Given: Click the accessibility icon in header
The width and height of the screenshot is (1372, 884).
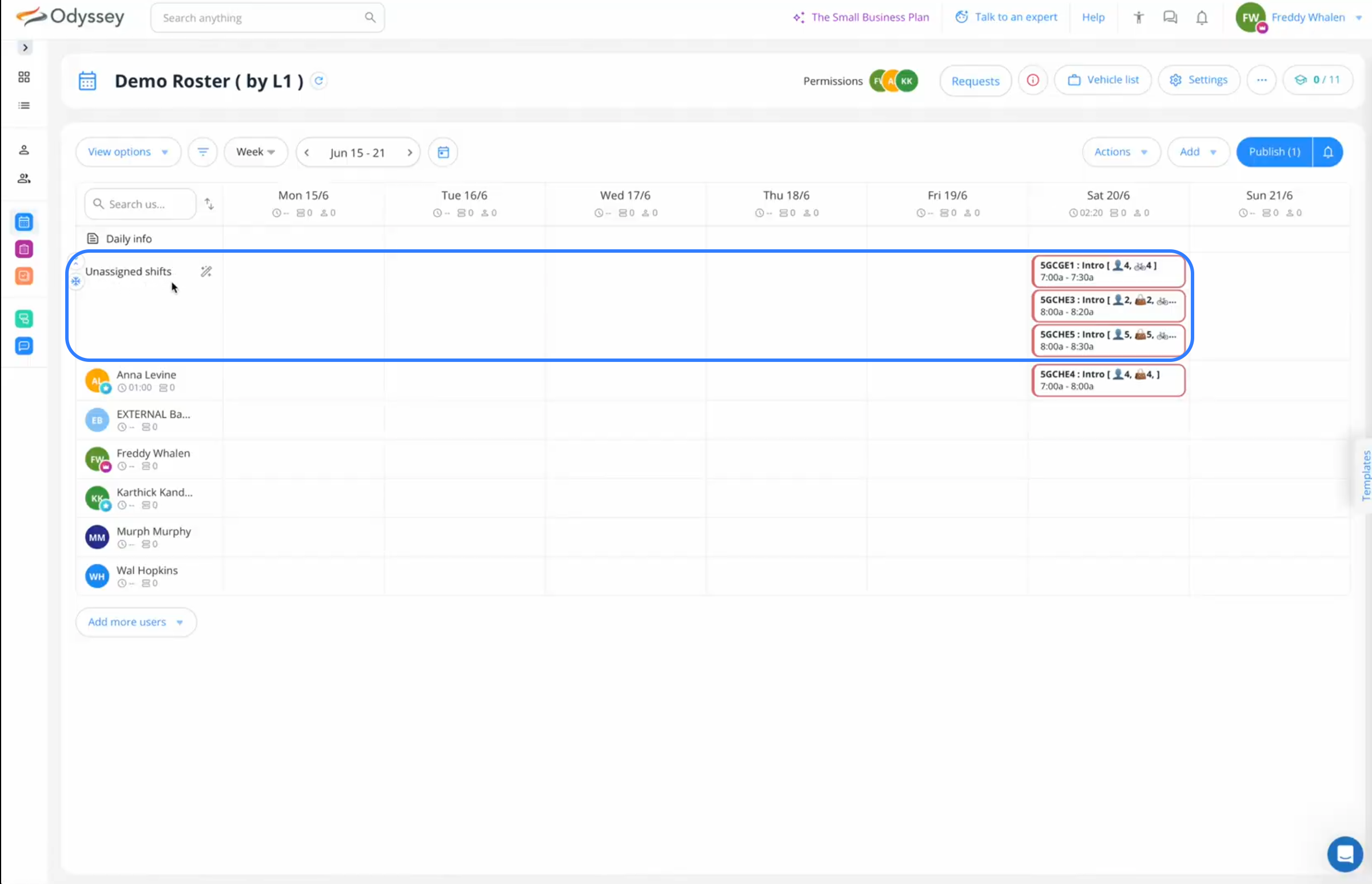Looking at the screenshot, I should click(1138, 18).
